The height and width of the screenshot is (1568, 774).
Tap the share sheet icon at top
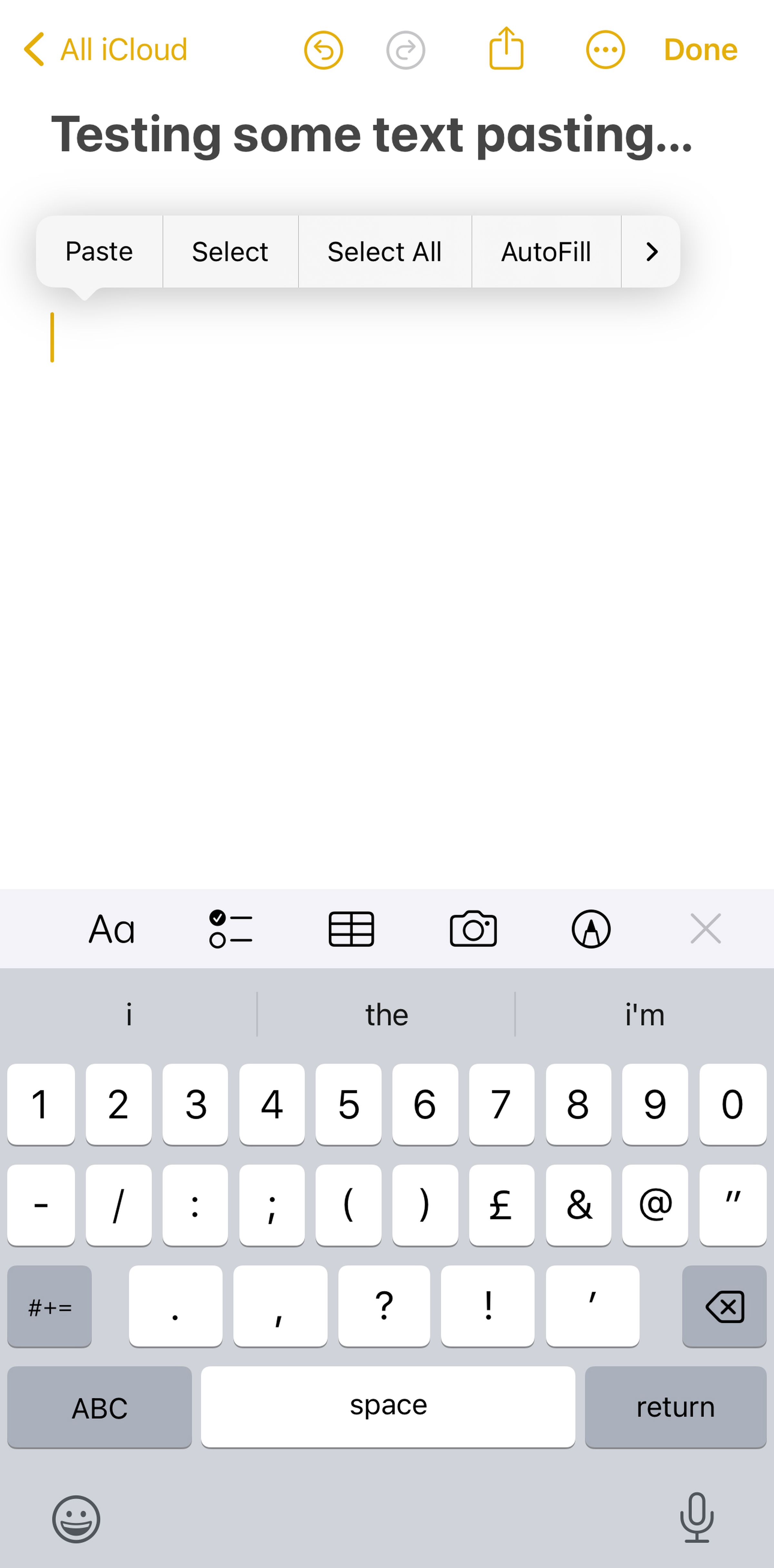506,49
